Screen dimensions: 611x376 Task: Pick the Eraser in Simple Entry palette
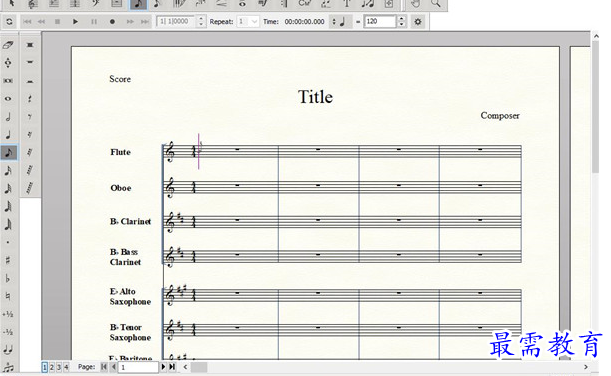pyautogui.click(x=8, y=45)
